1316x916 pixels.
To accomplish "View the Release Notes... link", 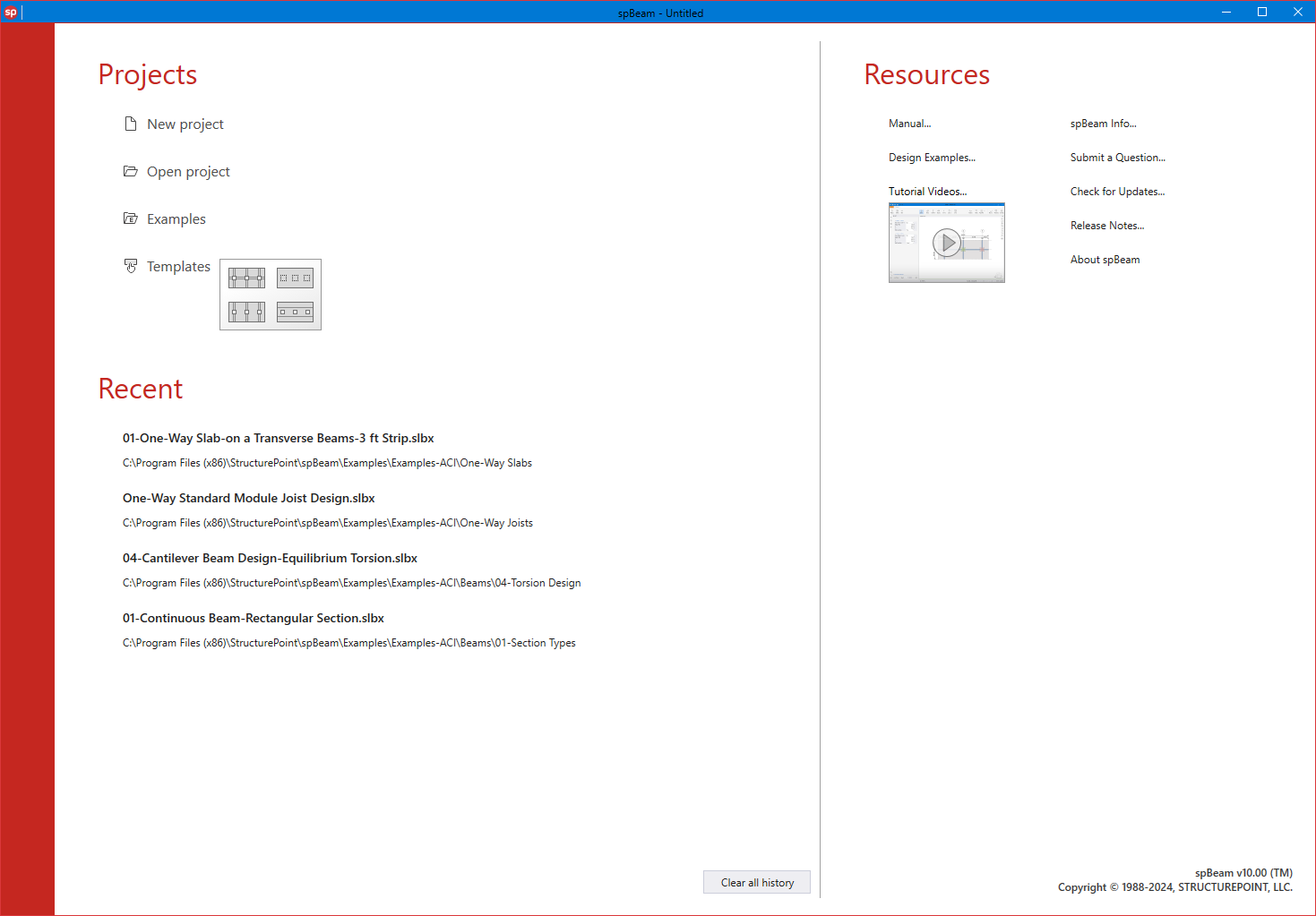I will pyautogui.click(x=1107, y=226).
